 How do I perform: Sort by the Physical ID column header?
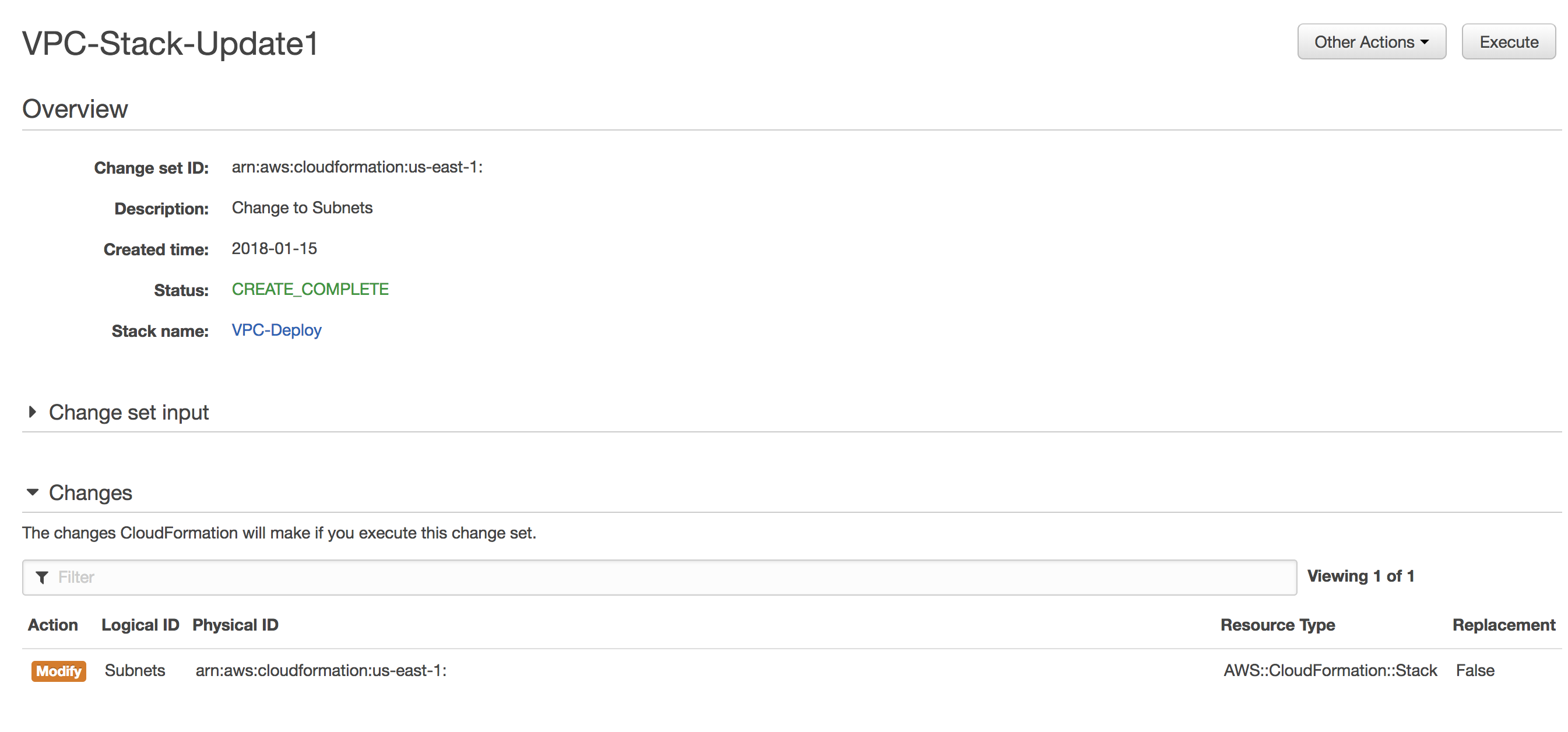235,625
